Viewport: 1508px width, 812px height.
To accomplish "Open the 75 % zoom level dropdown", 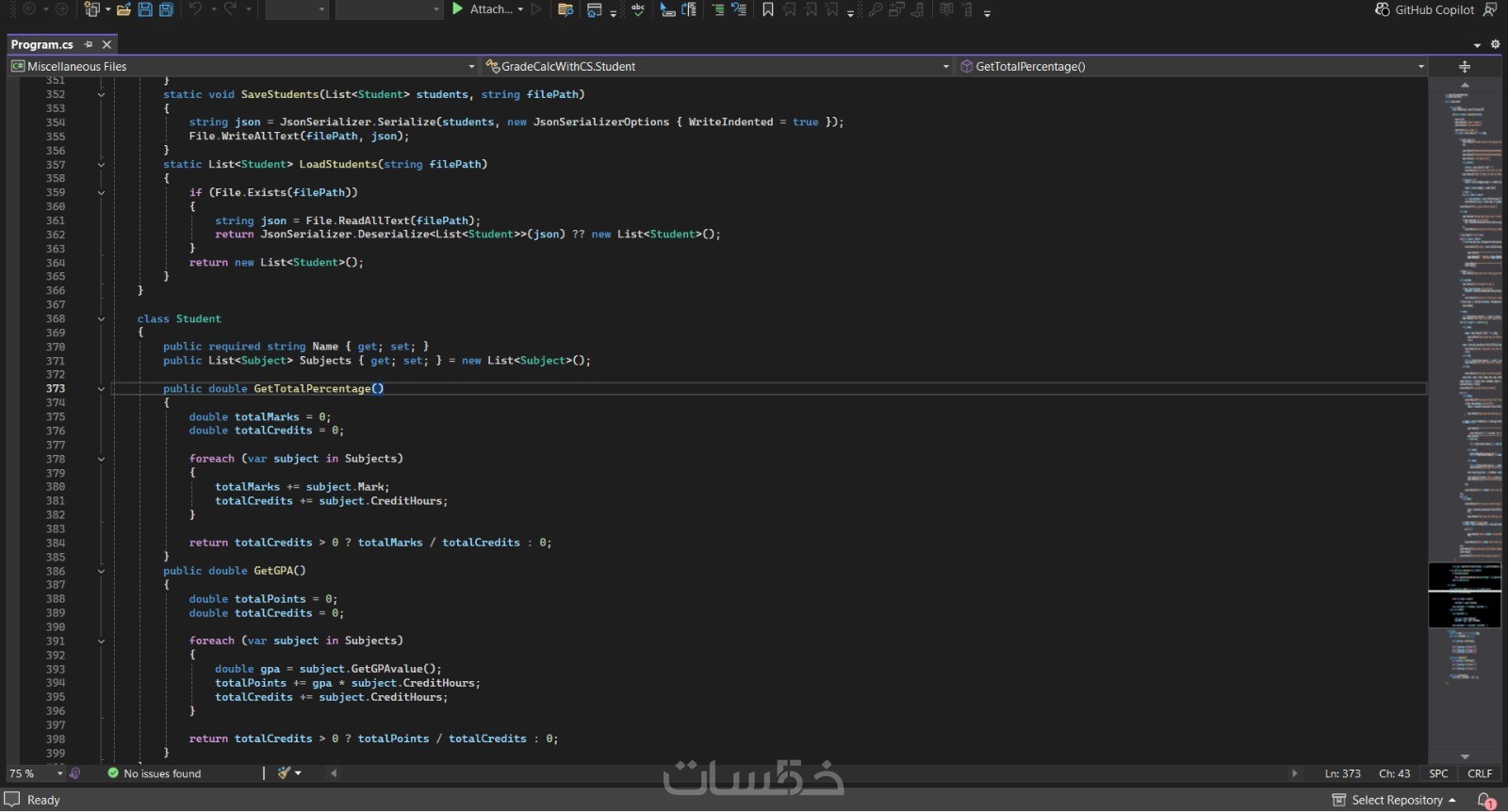I will (59, 773).
